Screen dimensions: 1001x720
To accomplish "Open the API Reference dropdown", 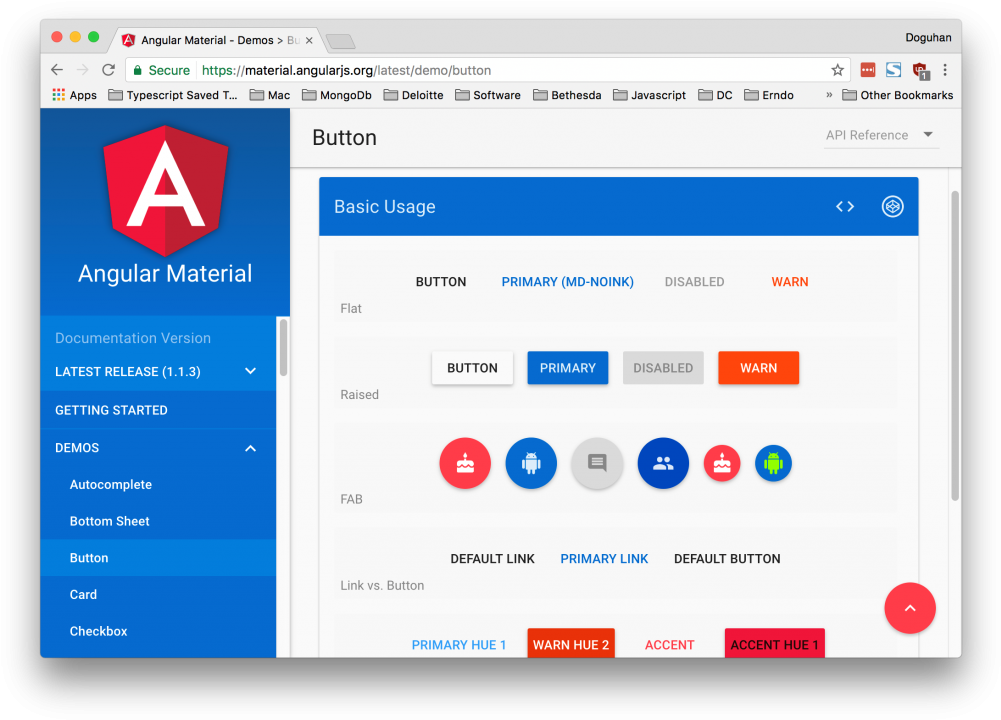I will pyautogui.click(x=881, y=135).
